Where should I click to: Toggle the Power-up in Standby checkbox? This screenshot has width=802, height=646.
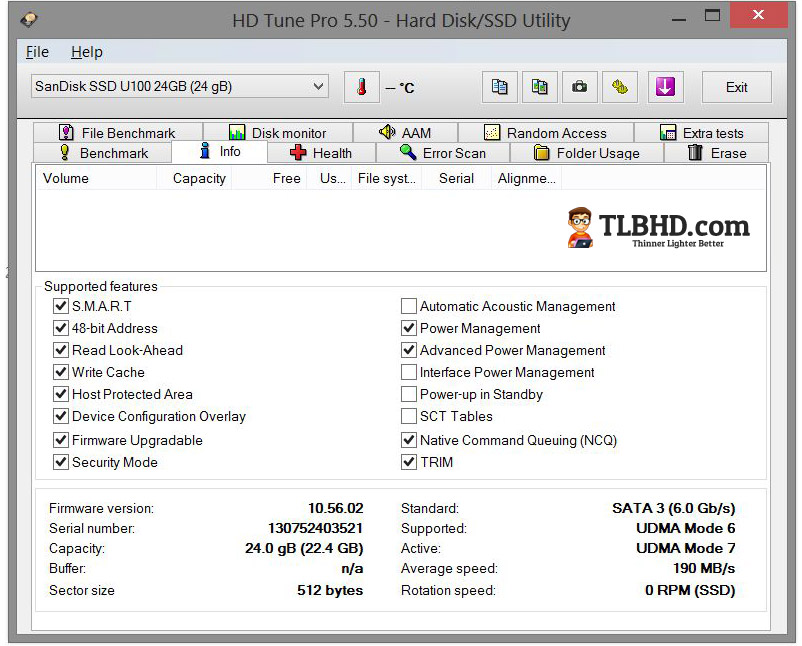408,394
